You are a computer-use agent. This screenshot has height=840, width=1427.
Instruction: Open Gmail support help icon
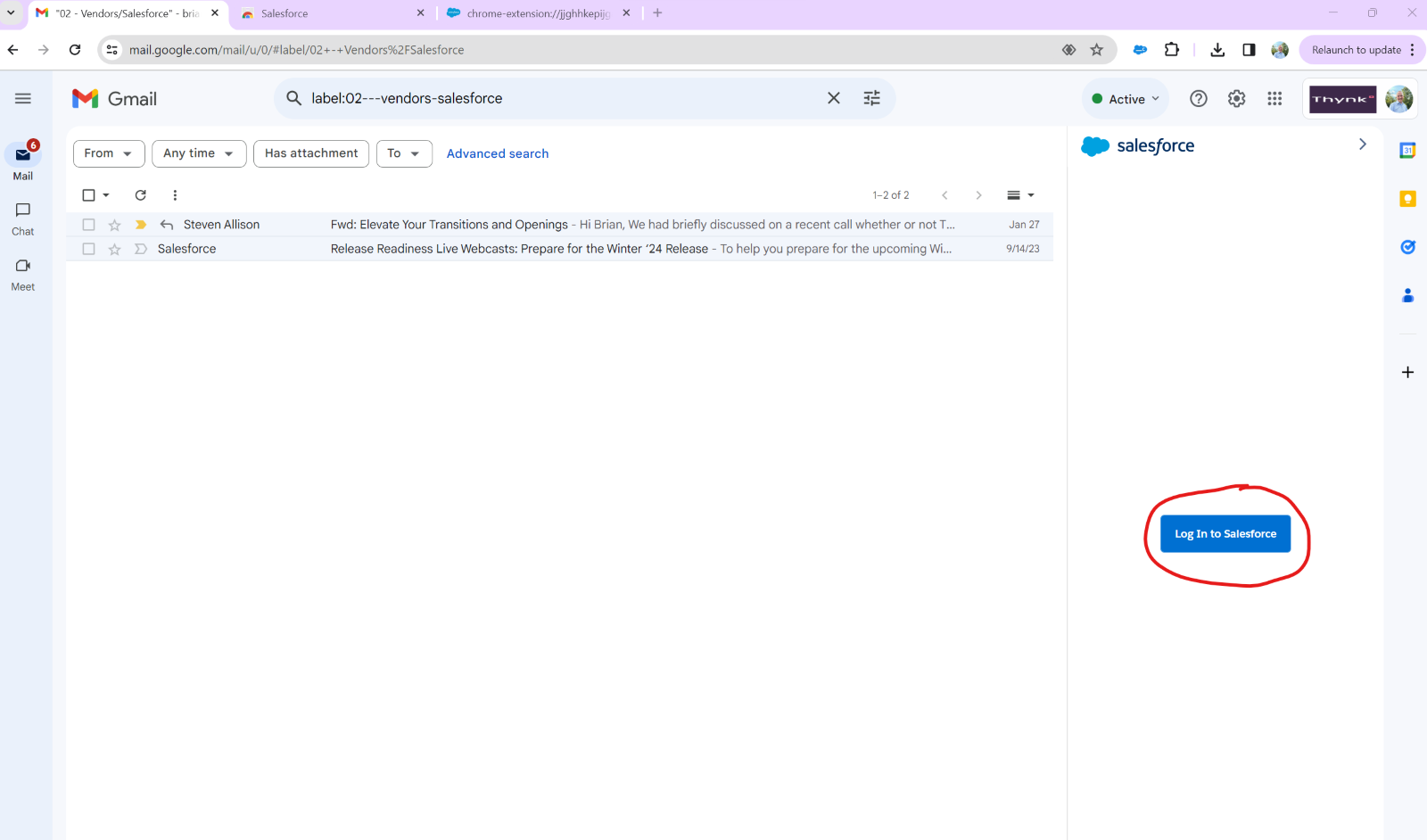tap(1199, 99)
